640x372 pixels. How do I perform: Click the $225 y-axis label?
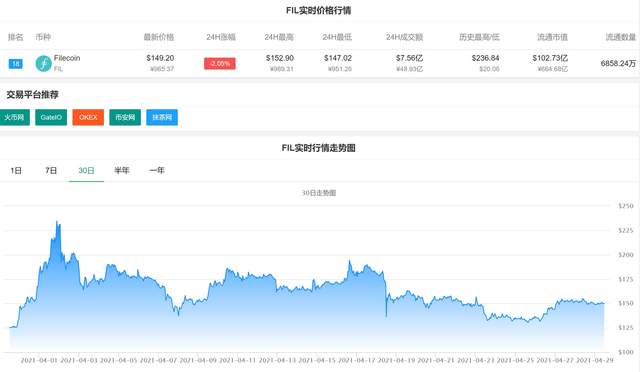pyautogui.click(x=626, y=230)
